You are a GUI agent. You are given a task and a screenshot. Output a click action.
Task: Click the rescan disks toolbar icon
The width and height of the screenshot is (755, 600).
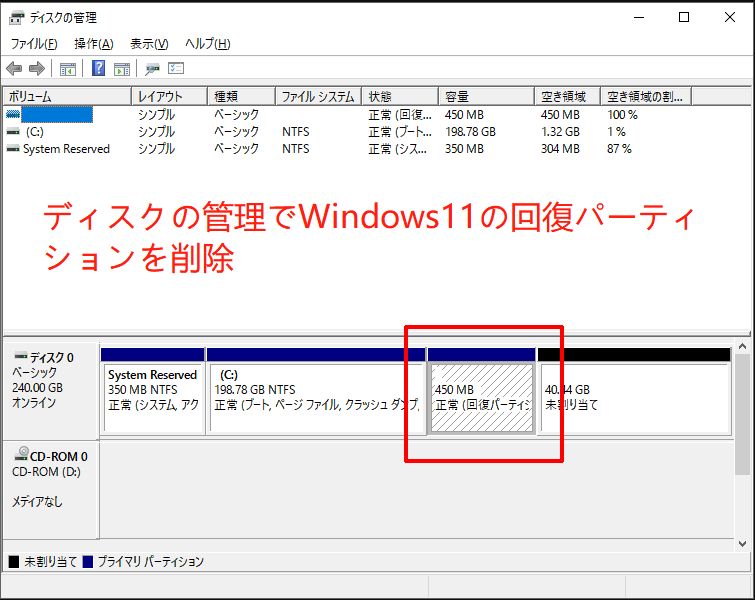[152, 69]
